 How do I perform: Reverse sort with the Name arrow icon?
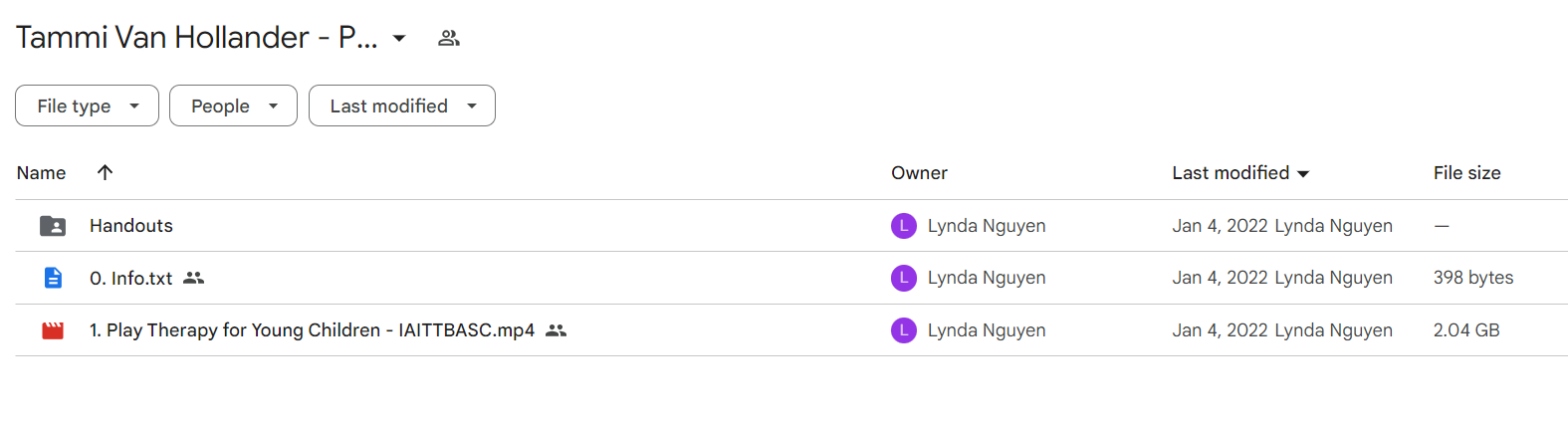[105, 172]
